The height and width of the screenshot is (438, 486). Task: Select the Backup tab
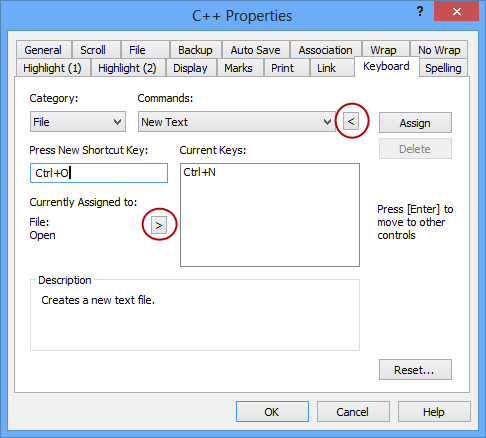[195, 50]
